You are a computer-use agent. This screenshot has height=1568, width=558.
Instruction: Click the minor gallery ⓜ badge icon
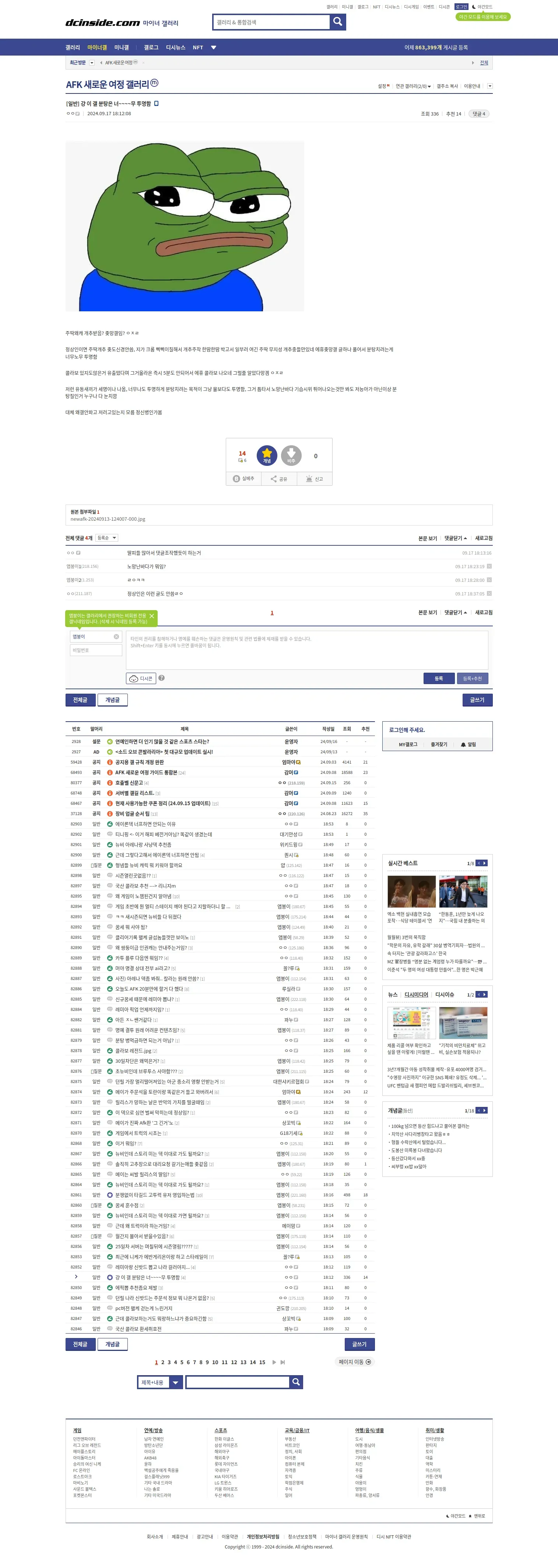coord(154,83)
